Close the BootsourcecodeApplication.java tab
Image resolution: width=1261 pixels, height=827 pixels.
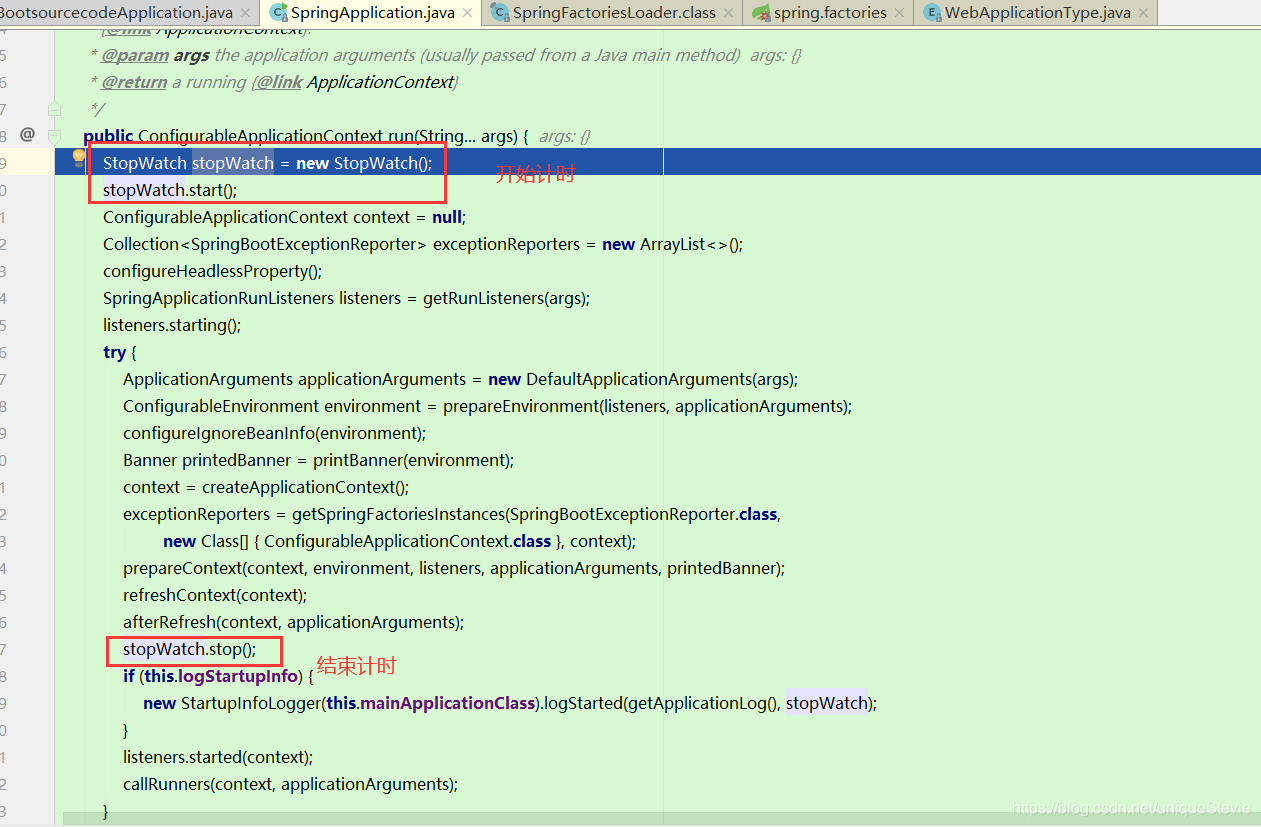click(x=248, y=13)
